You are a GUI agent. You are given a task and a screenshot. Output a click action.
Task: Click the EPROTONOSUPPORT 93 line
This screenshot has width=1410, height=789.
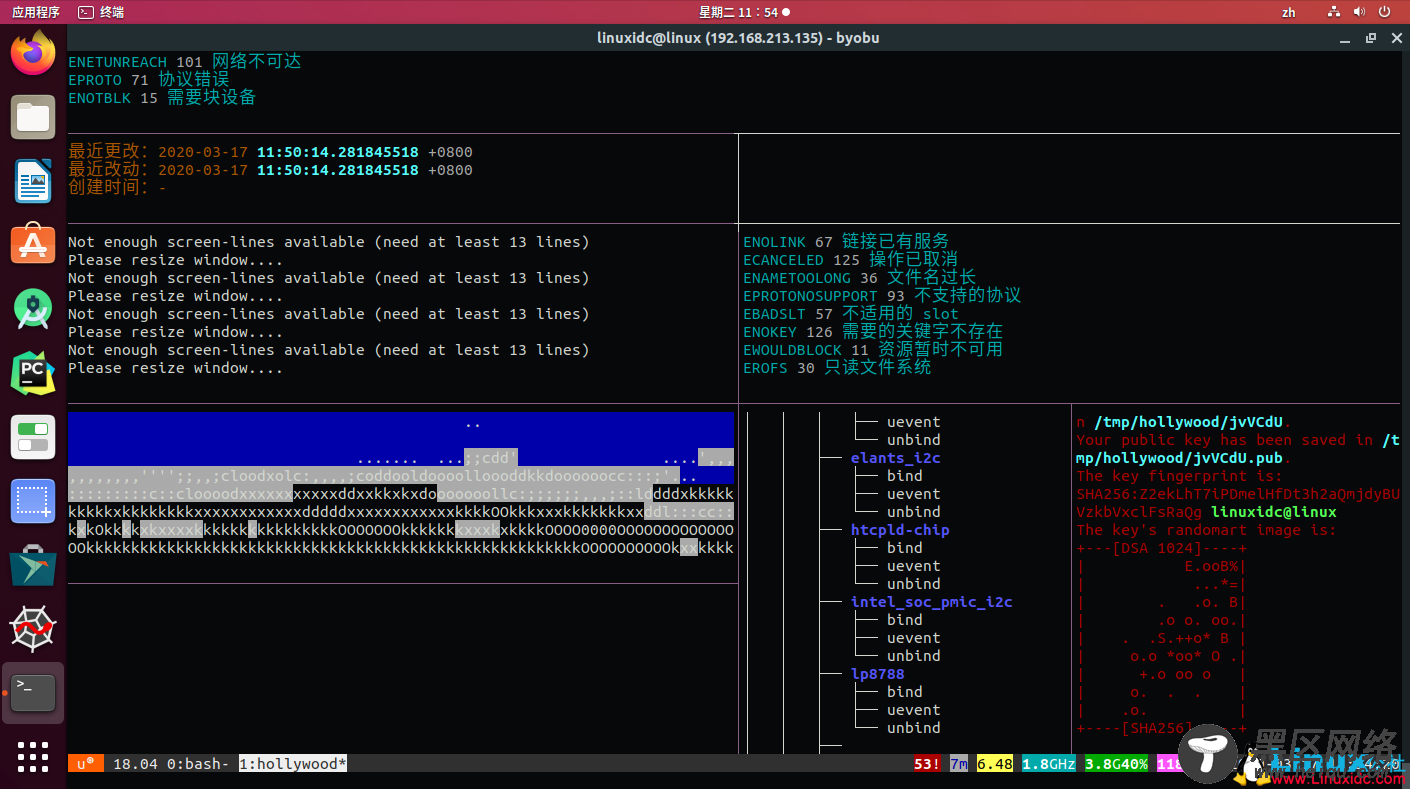882,296
